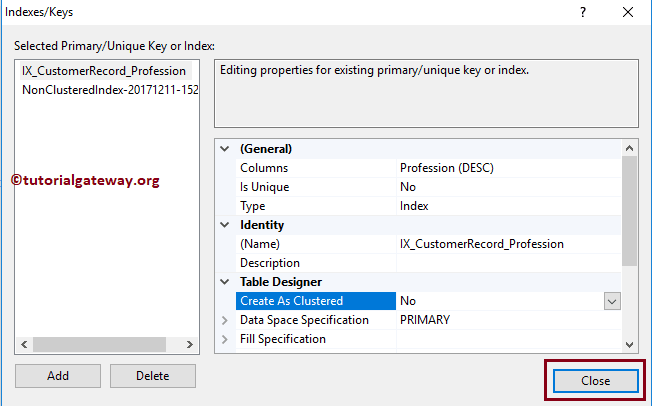Select the NonClusteredIndex-20171211 entry
652x406 pixels.
point(110,90)
